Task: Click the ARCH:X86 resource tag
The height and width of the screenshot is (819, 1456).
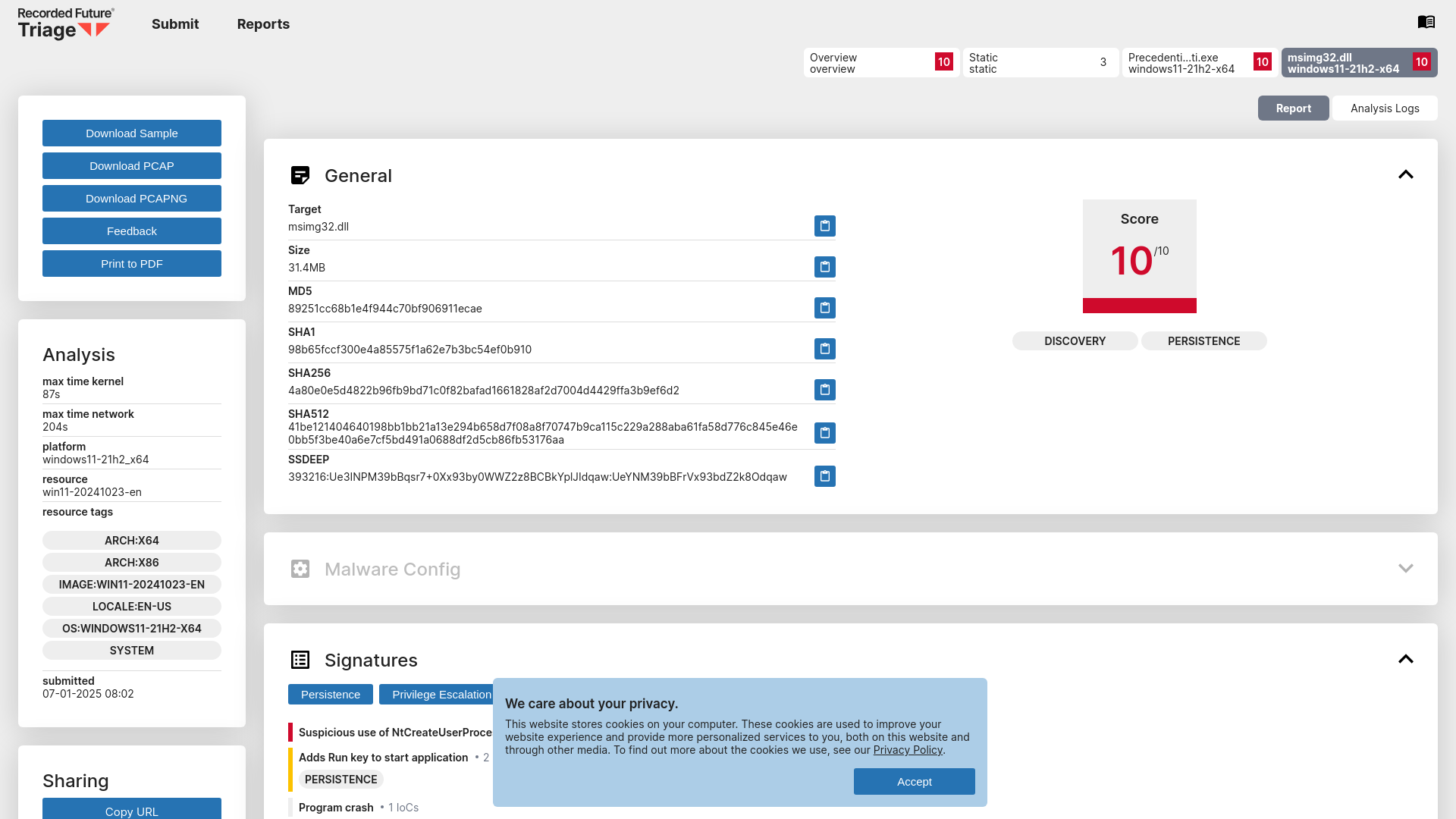Action: (x=132, y=563)
